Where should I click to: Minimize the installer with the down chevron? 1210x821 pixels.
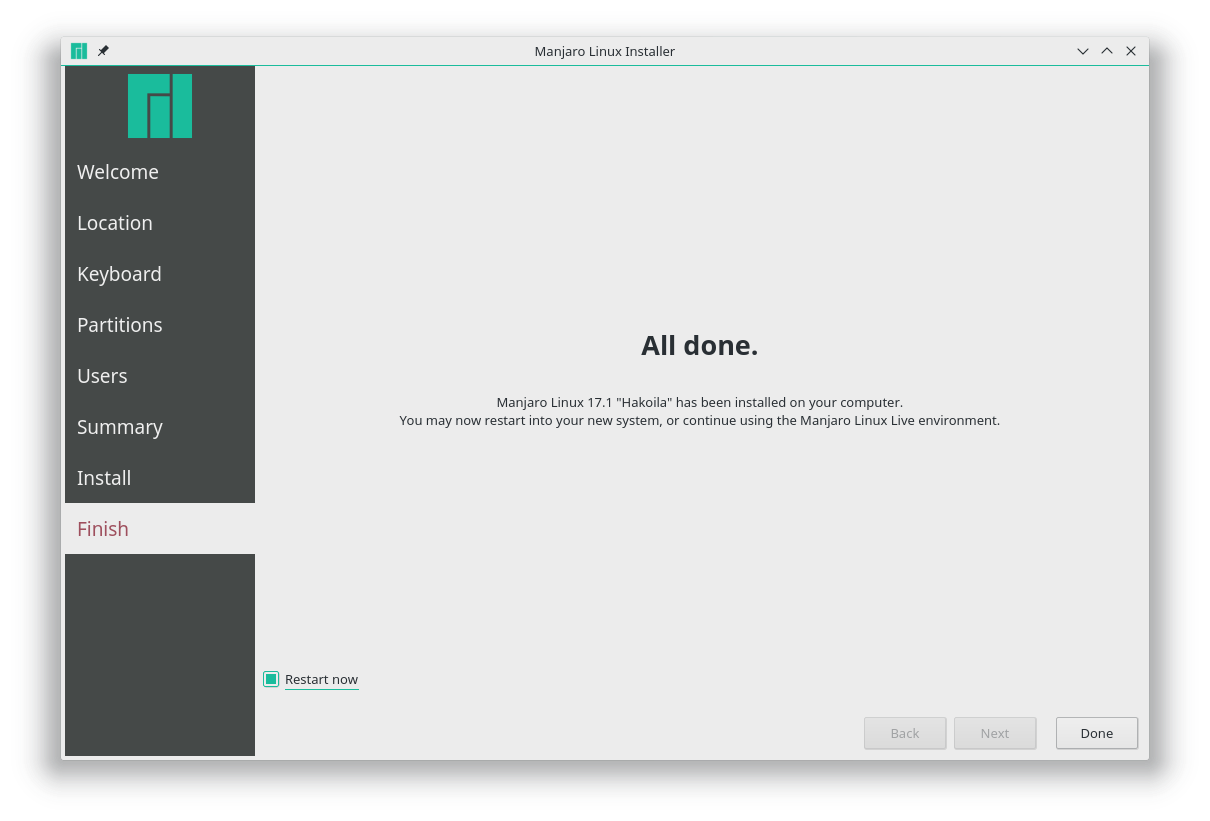click(1083, 51)
